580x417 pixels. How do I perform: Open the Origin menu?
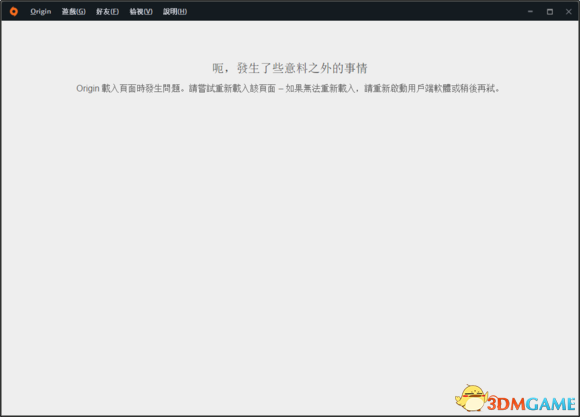[x=41, y=11]
